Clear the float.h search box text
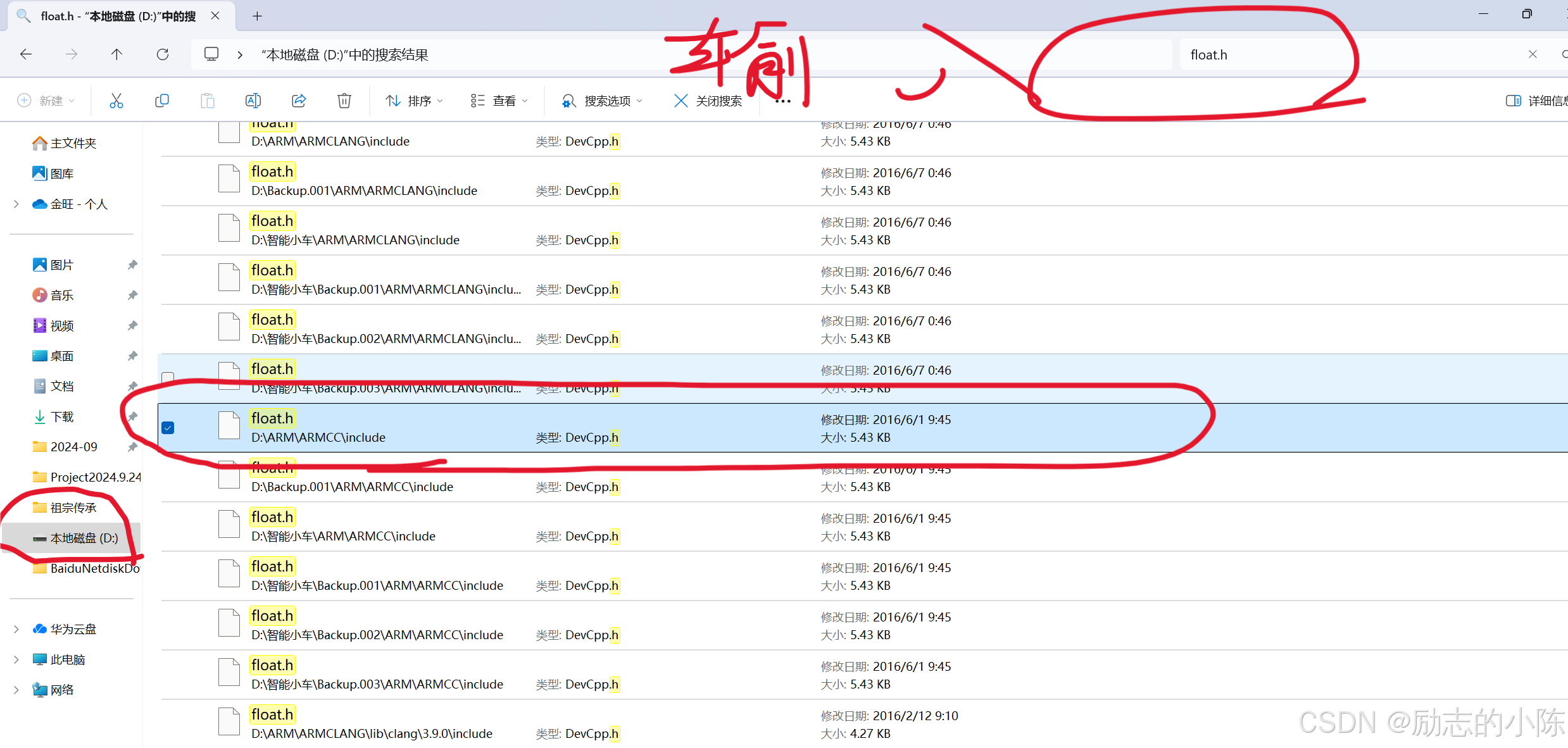 coord(1533,54)
